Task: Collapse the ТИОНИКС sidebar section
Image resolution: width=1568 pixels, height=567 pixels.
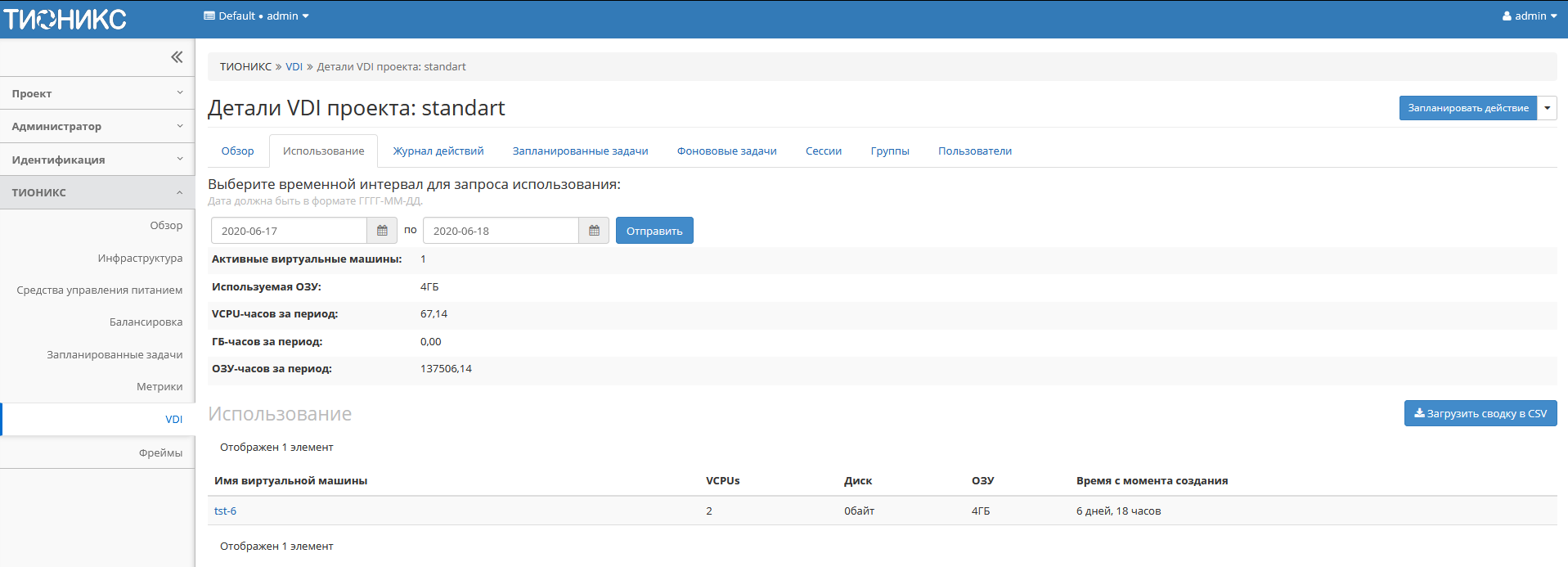Action: click(97, 192)
